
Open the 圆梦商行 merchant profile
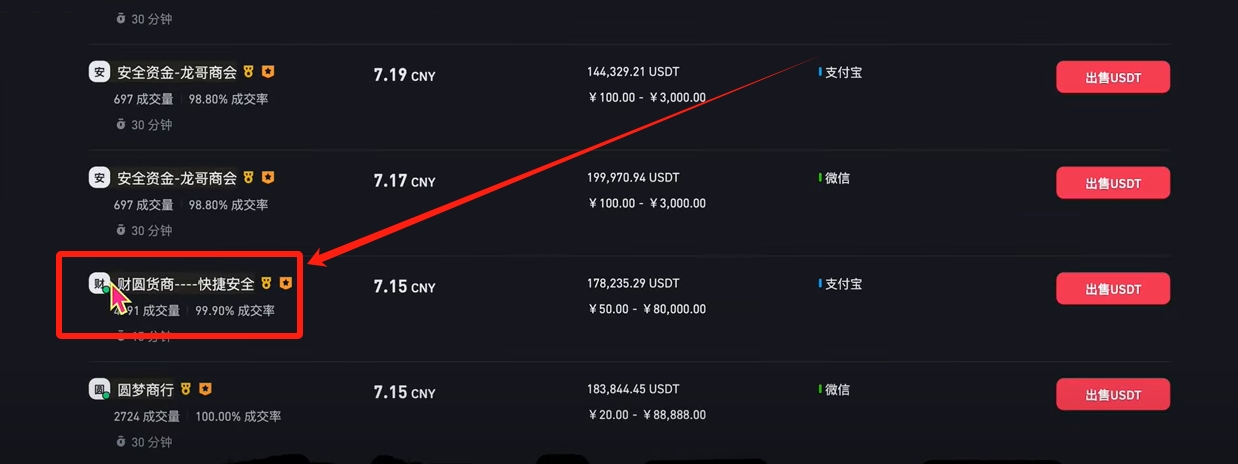(x=146, y=389)
